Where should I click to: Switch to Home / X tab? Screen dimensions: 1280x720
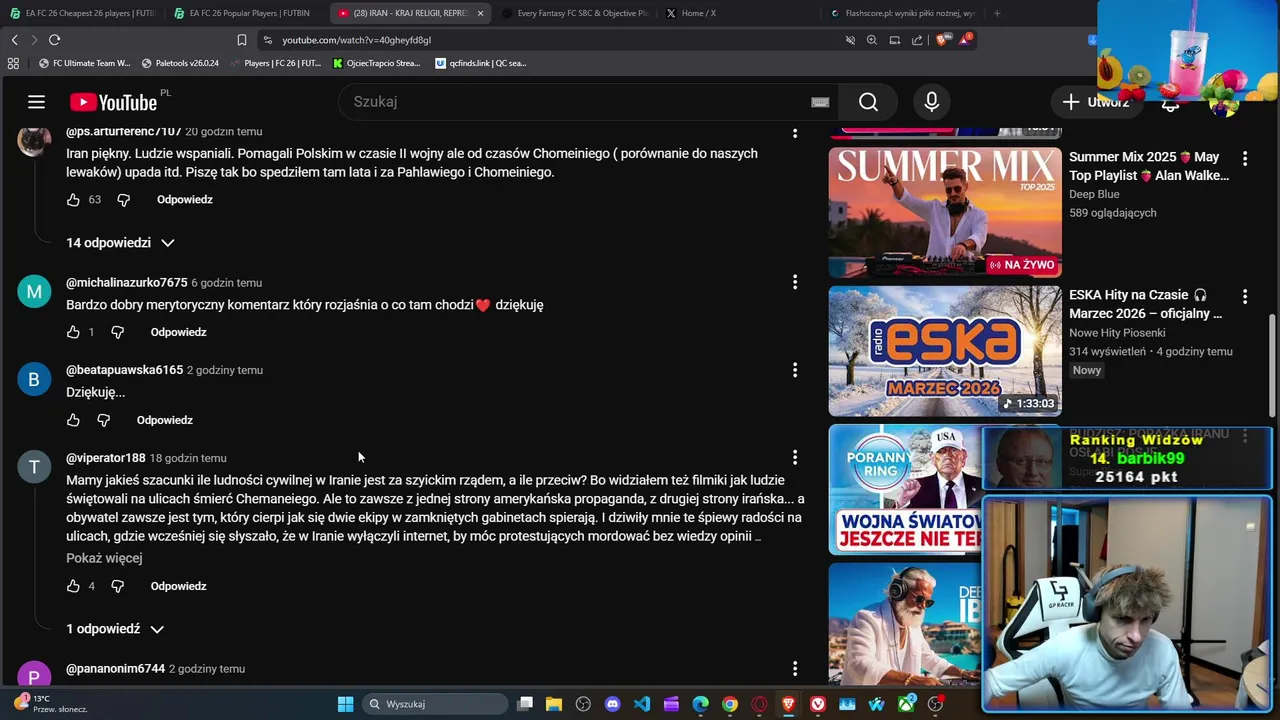740,13
